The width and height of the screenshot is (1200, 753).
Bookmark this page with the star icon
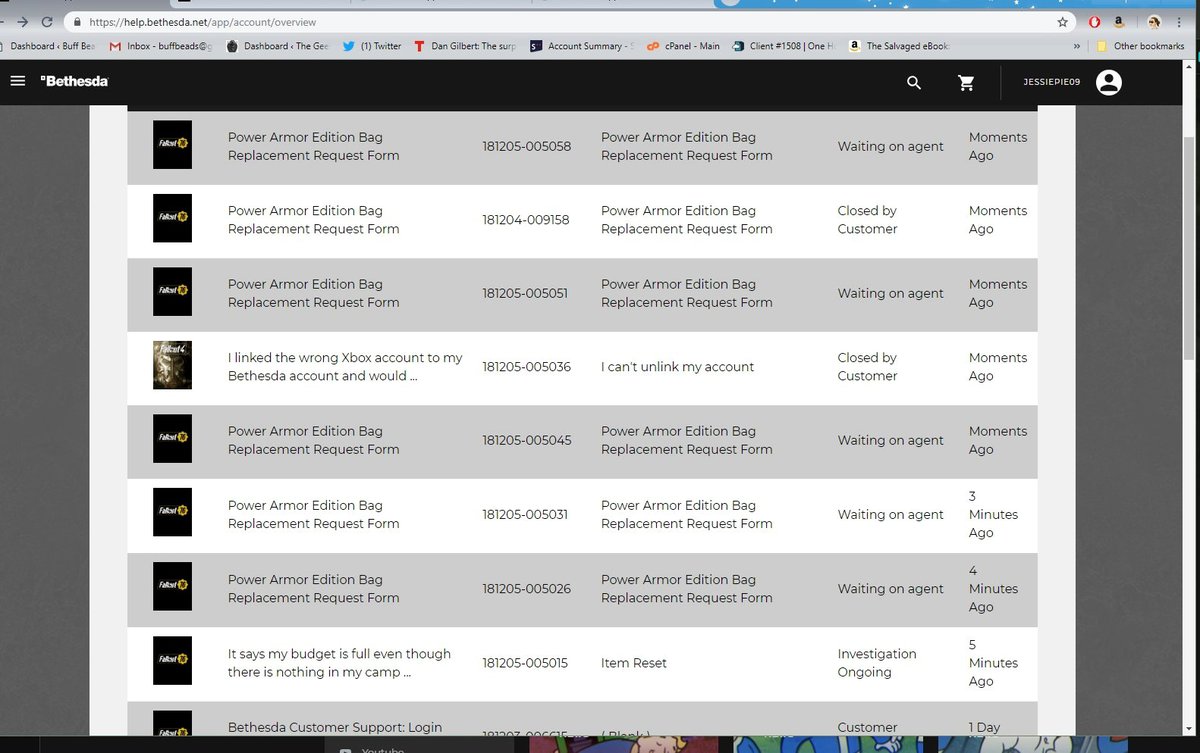(1062, 21)
